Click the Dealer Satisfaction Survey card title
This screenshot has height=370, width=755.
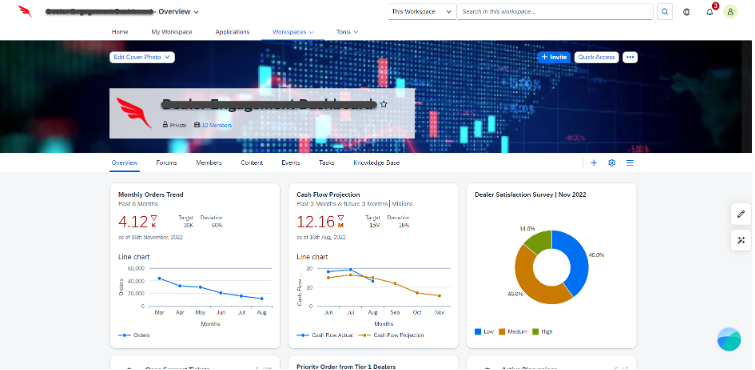click(x=530, y=195)
